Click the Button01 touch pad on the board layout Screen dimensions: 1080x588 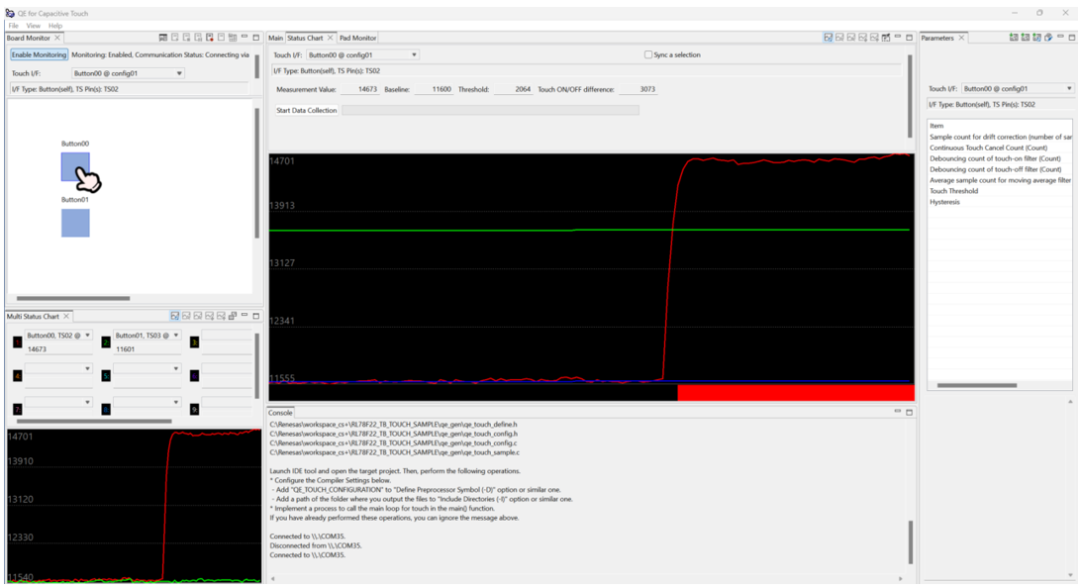77,222
